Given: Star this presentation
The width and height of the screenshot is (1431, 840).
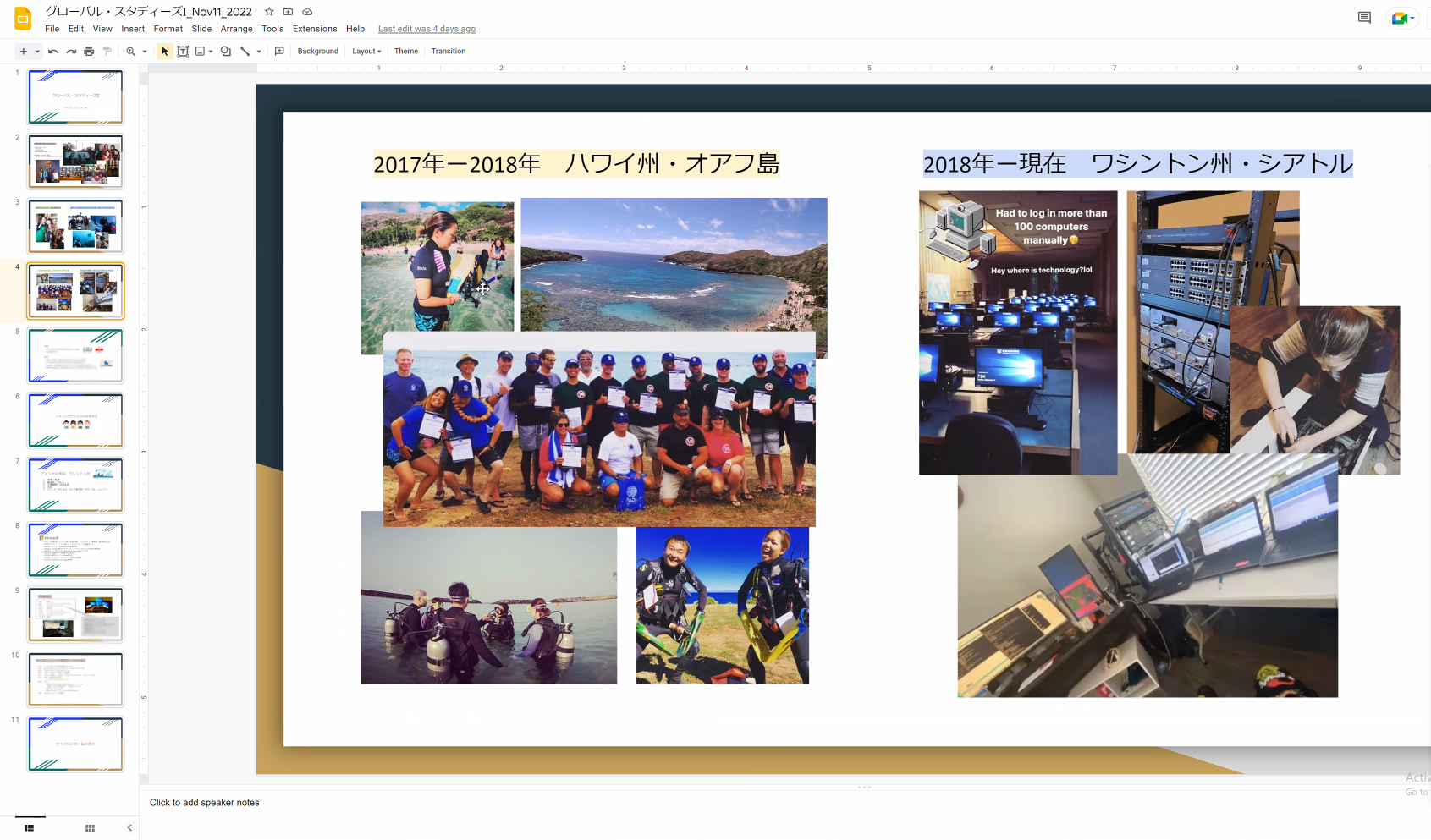Looking at the screenshot, I should (x=269, y=12).
